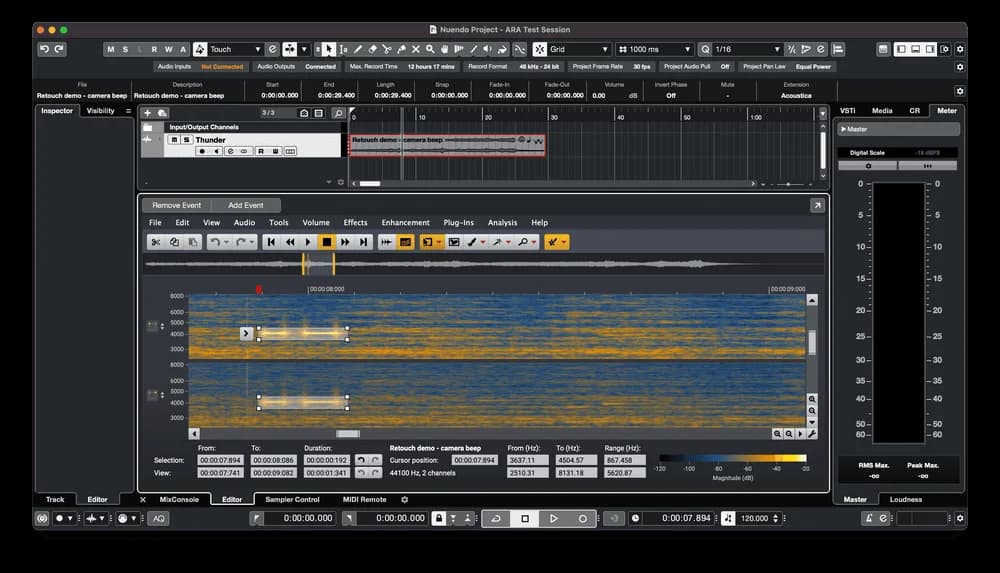Image resolution: width=1000 pixels, height=573 pixels.
Task: Click the Add Track plus icon
Action: 147,113
